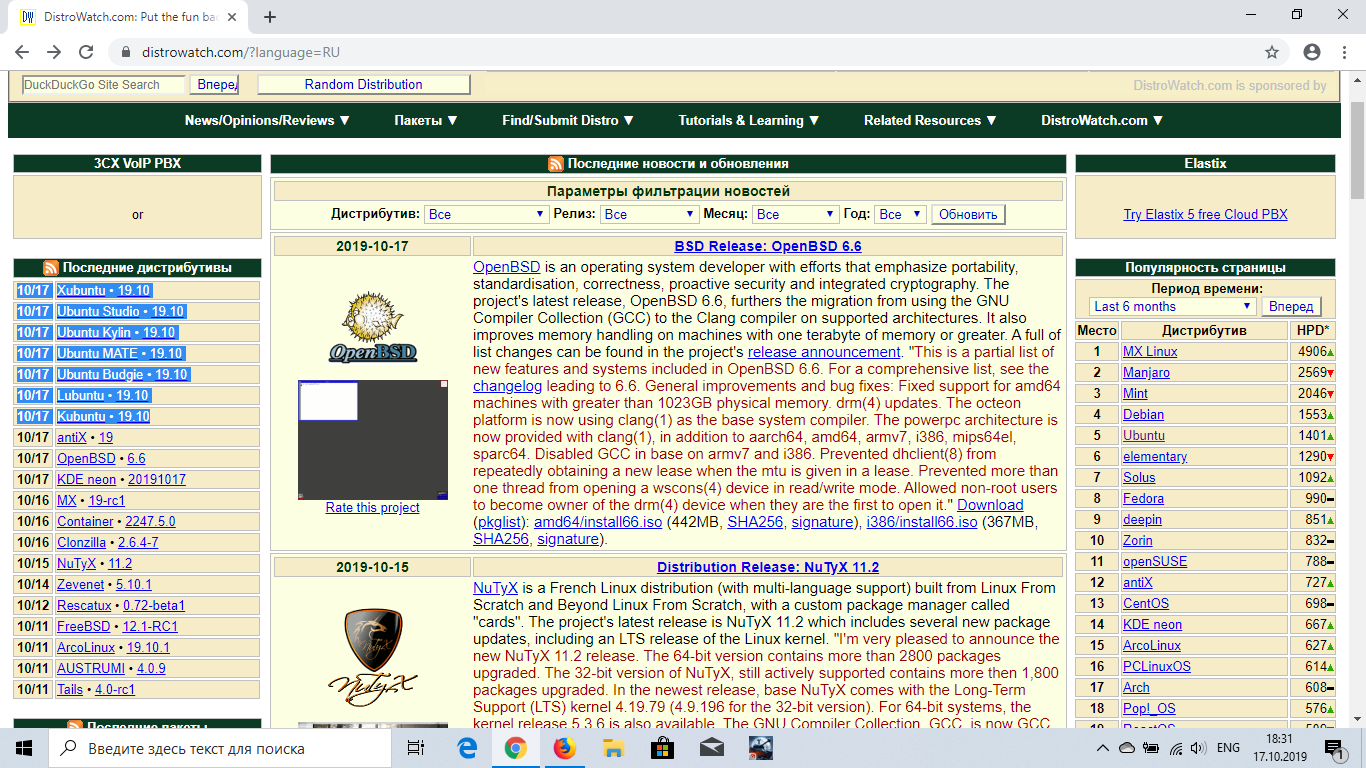Open Firefox from the taskbar
Screen dimensions: 1366x768
(564, 748)
